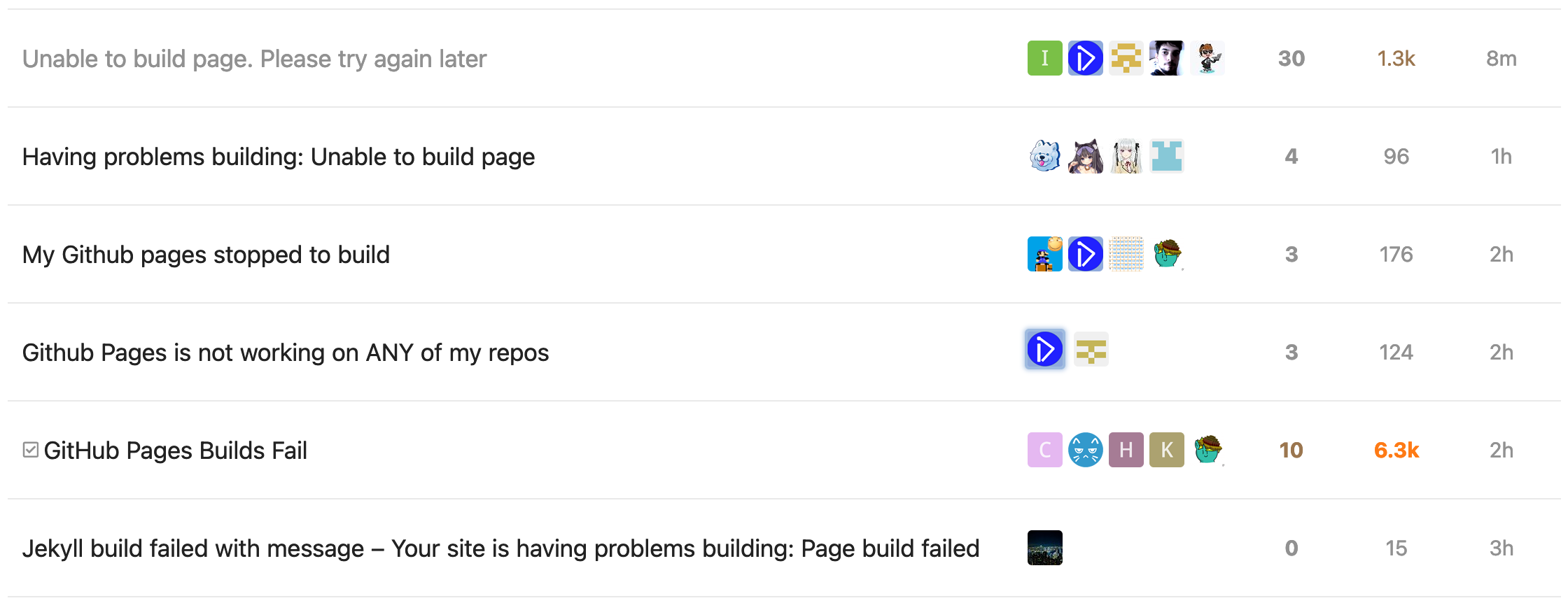1568x610 pixels.
Task: Open the "Jekyll build failed with message" topic
Action: pos(500,548)
